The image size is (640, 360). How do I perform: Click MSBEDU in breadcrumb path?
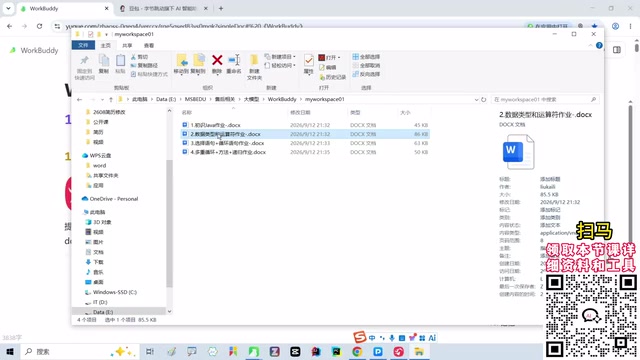tap(196, 99)
